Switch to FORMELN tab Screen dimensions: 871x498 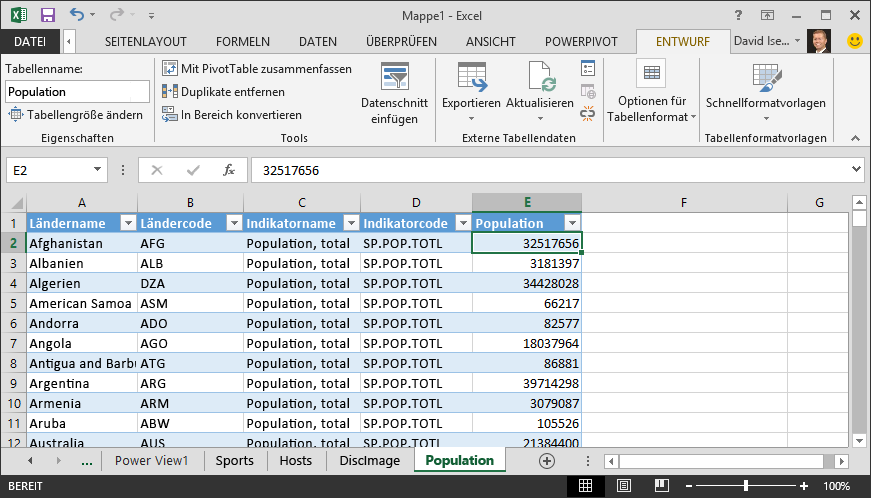click(x=243, y=42)
